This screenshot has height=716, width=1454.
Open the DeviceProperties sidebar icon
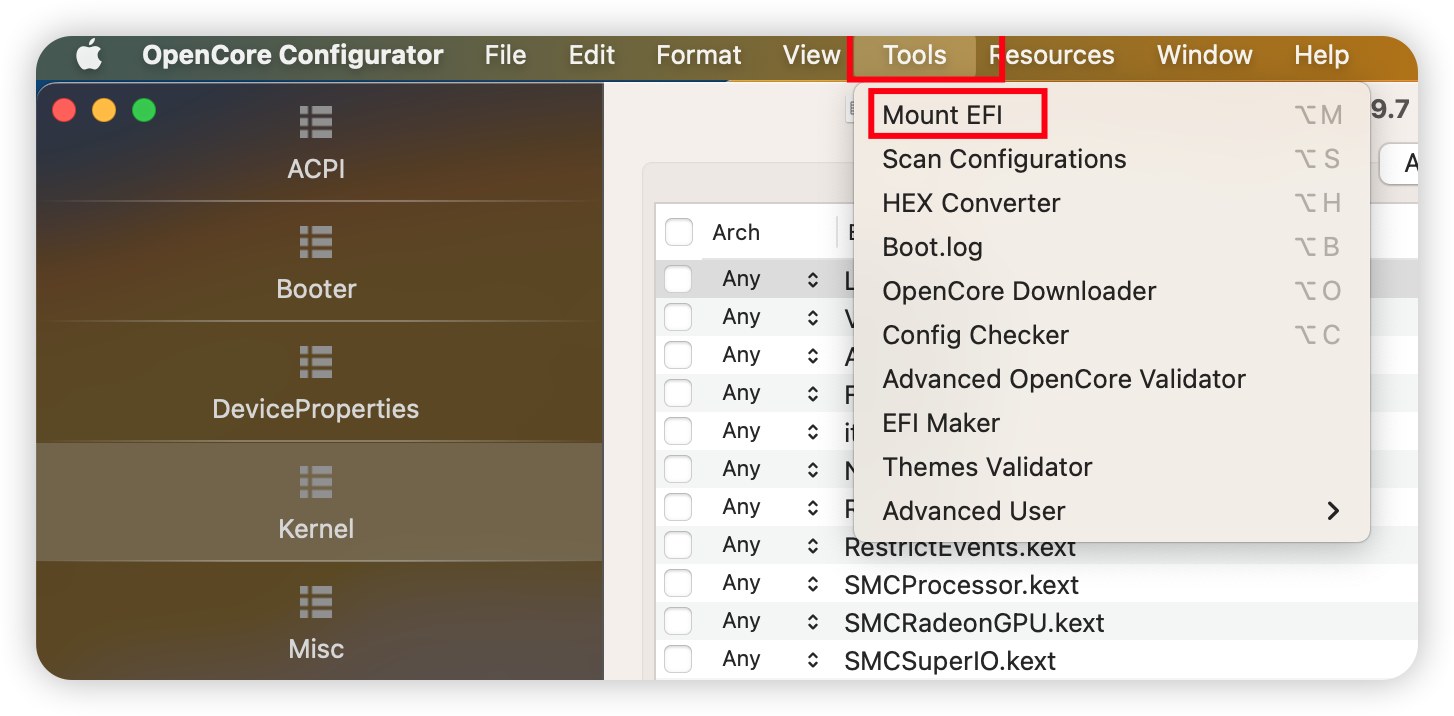tap(316, 363)
